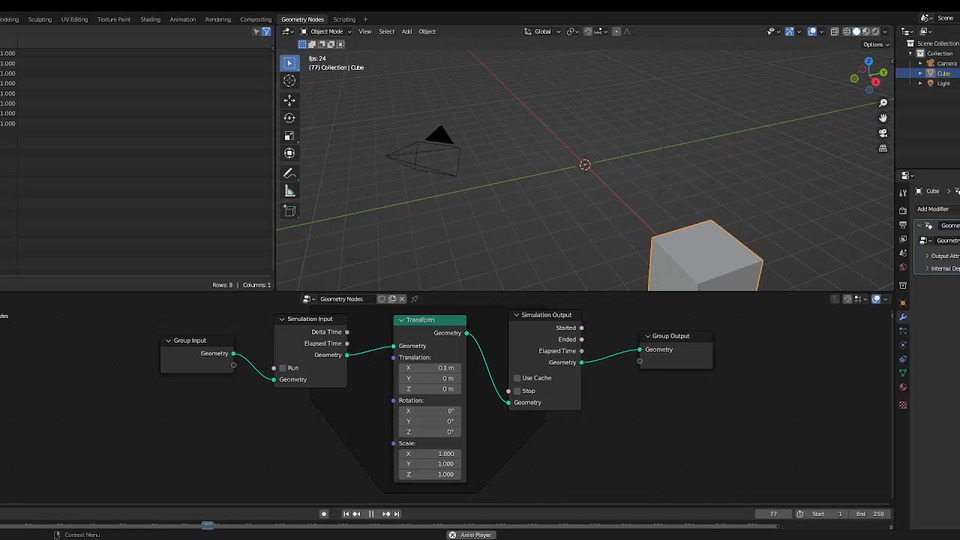Toggle viewport overlays button
Screen dimensions: 960x540
812,32
